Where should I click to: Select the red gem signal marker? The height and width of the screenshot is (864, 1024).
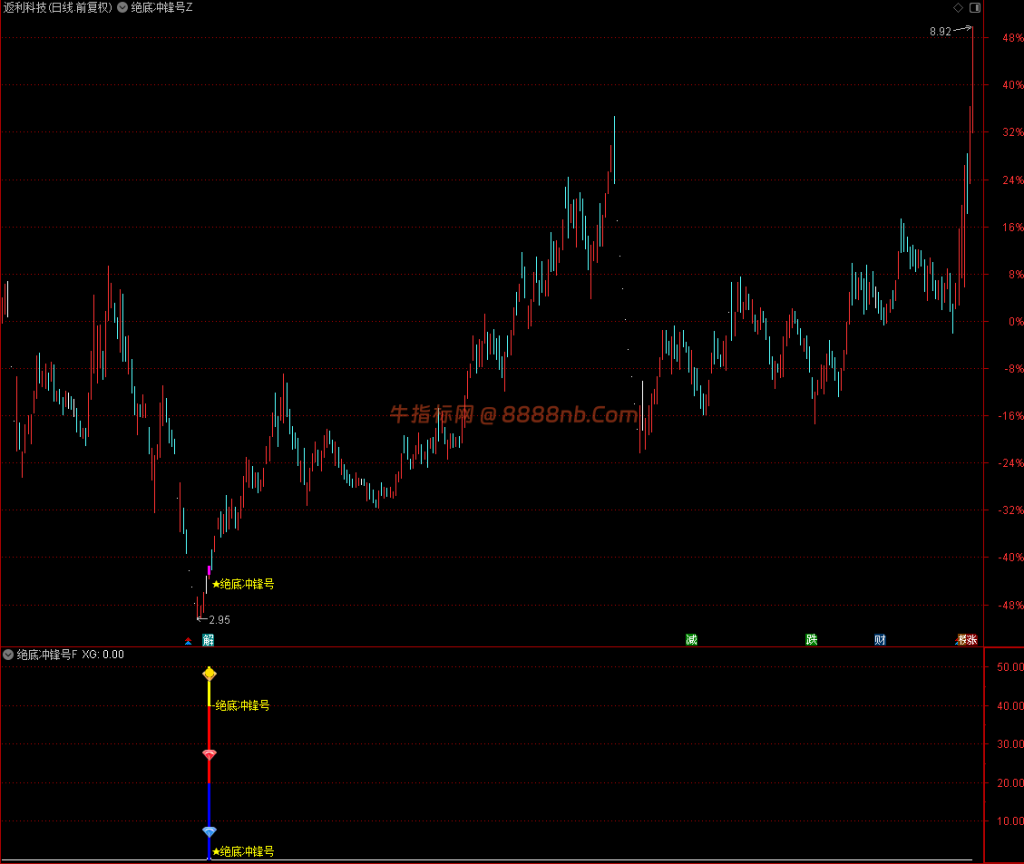click(x=209, y=754)
